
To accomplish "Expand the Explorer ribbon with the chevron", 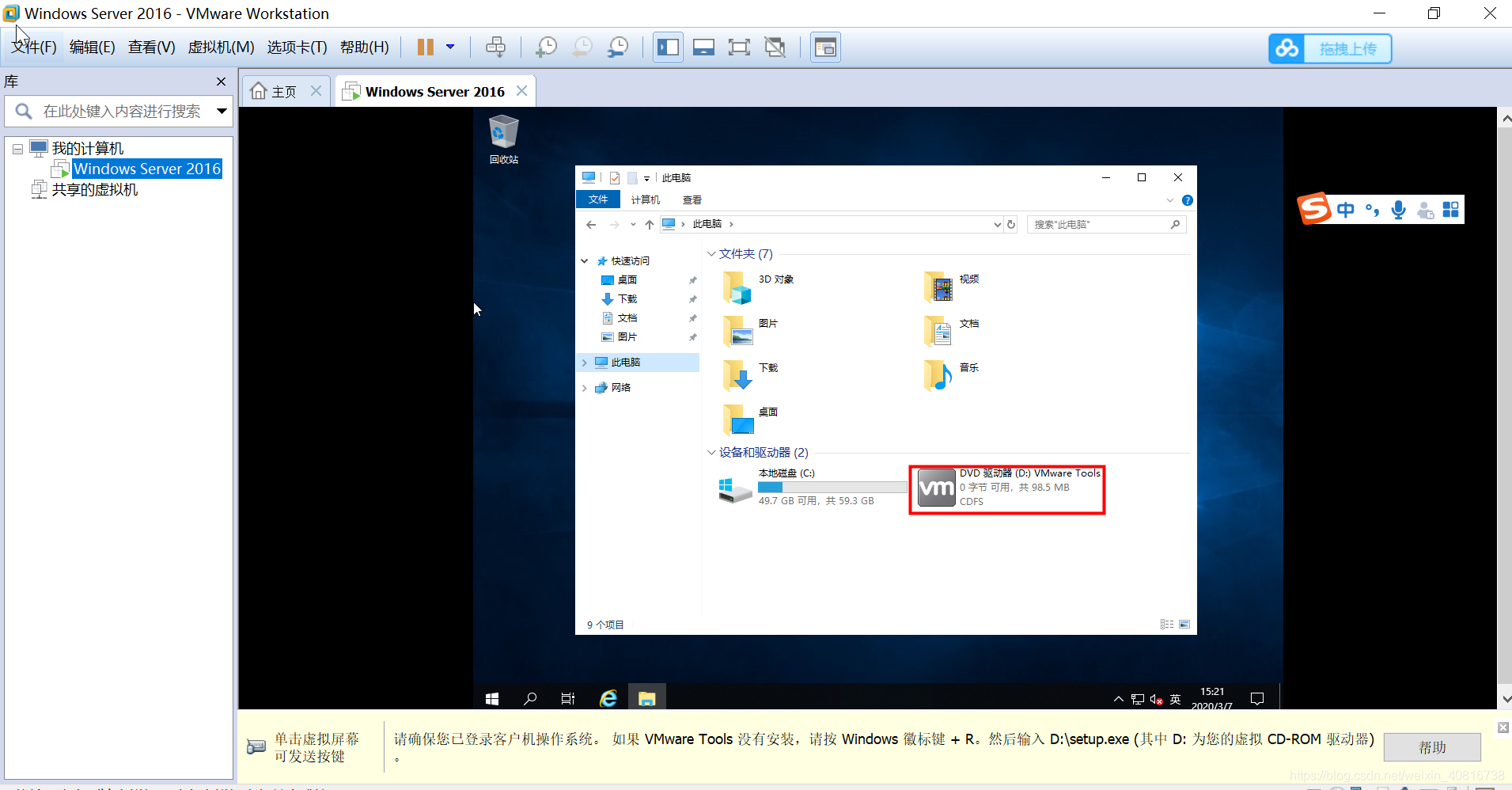I will coord(1170,200).
